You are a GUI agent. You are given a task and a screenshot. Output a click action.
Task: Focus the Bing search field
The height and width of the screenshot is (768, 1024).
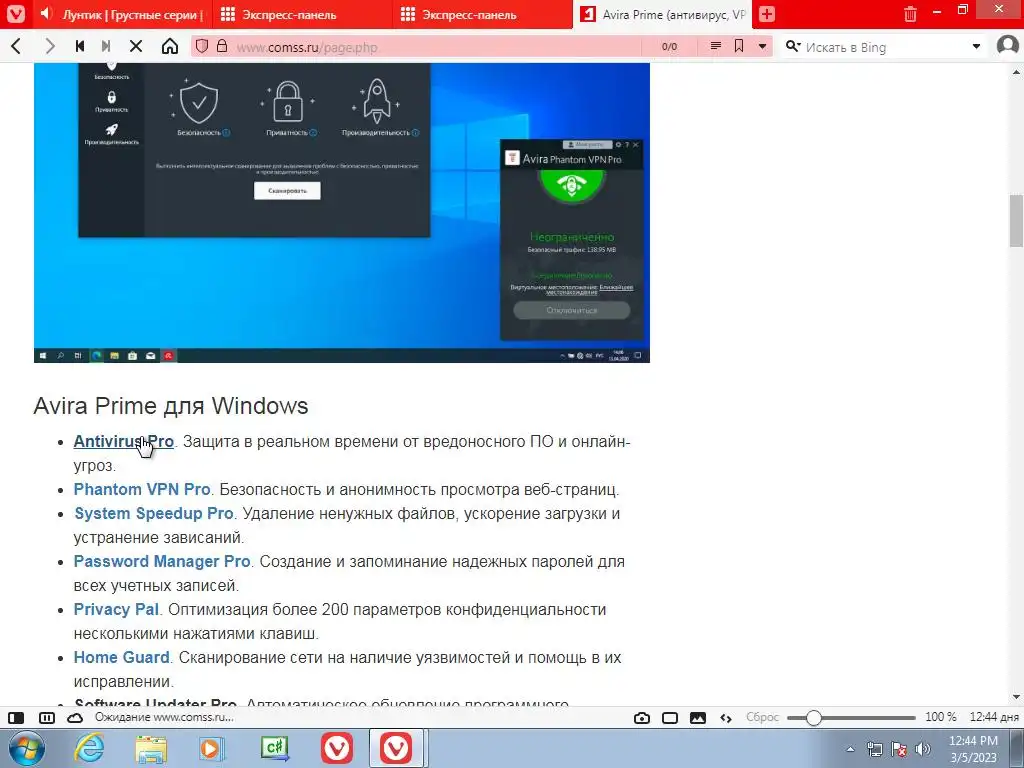(885, 47)
